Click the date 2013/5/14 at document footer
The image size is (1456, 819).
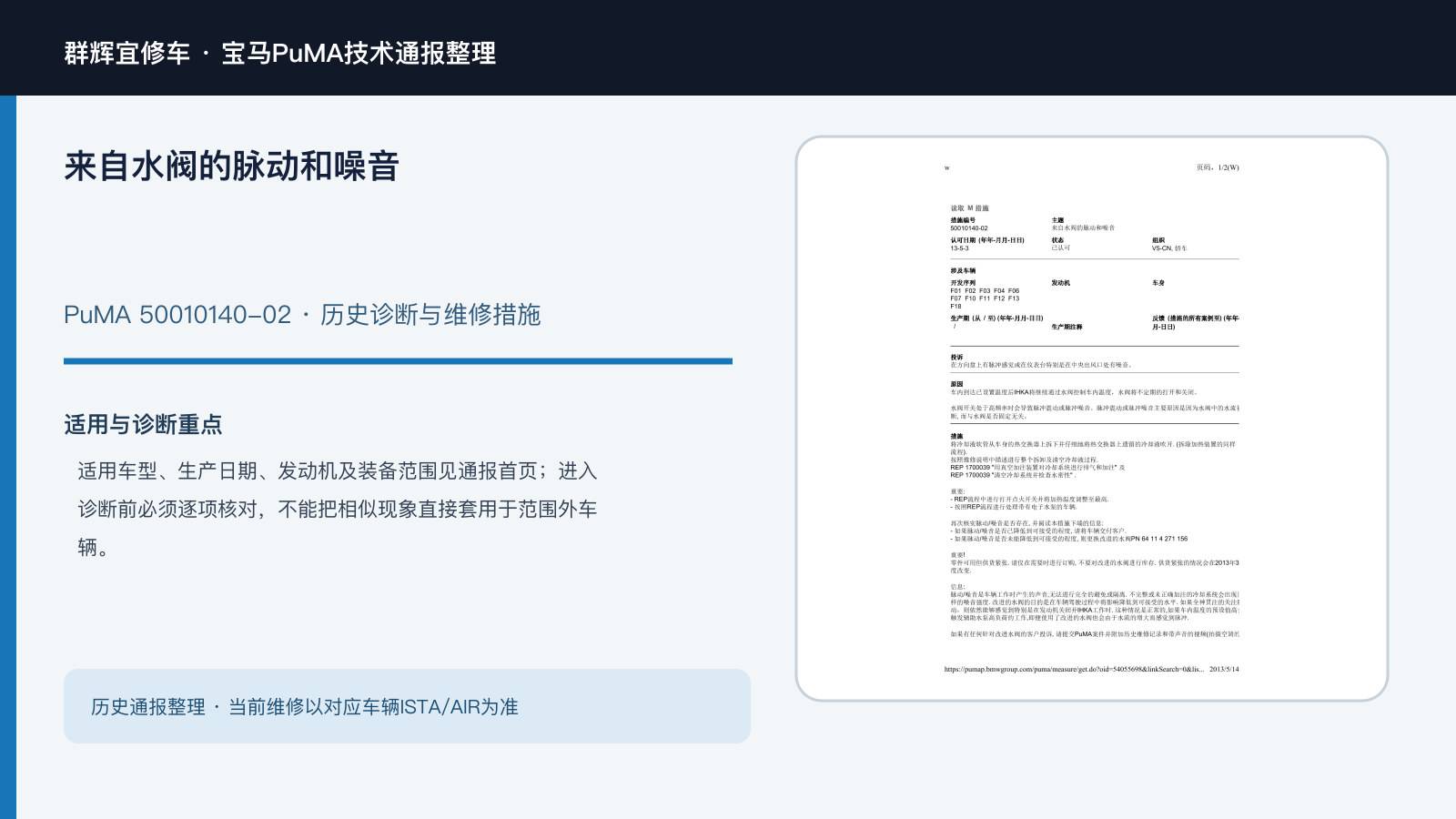click(x=1224, y=669)
